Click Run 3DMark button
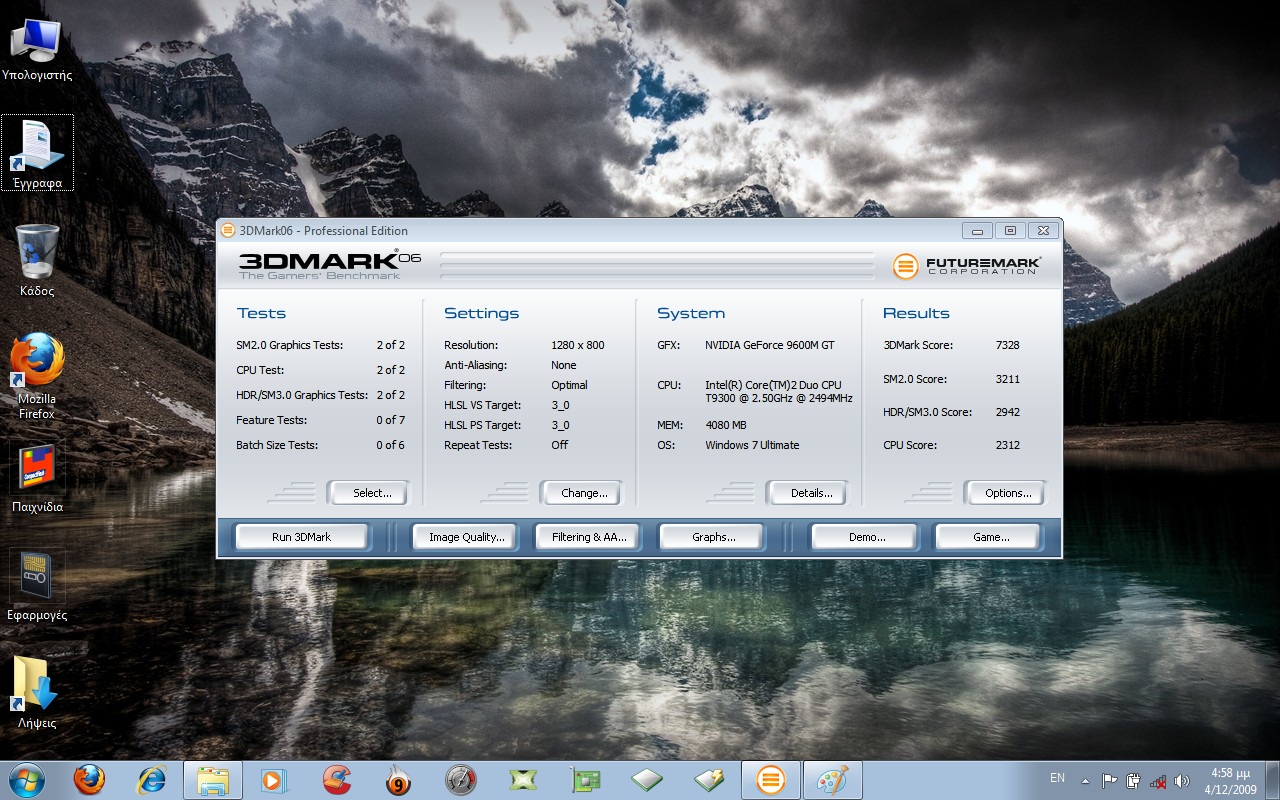1280x800 pixels. point(301,537)
